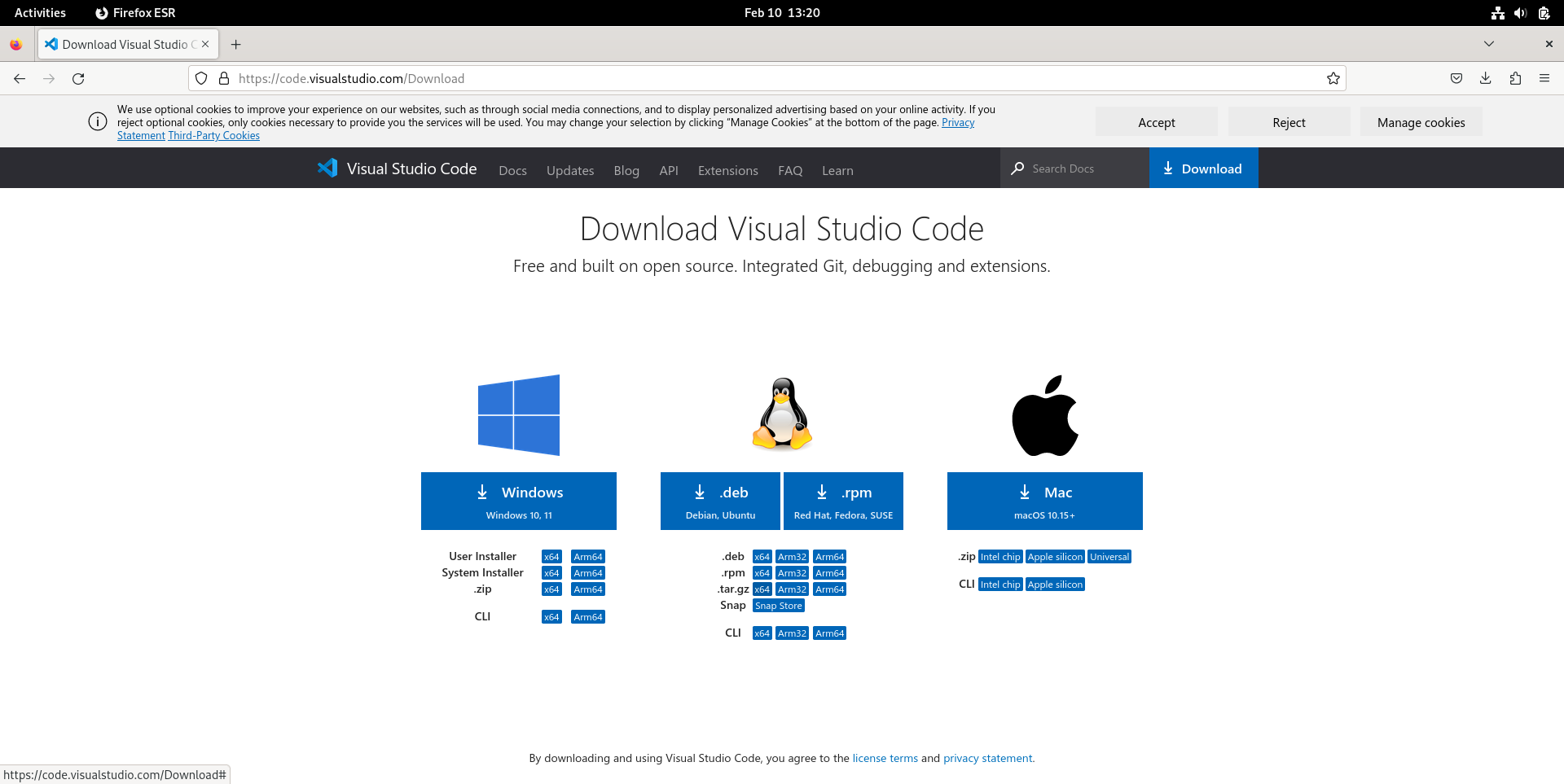Open a new tab with plus icon
Viewport: 1564px width, 784px height.
click(x=236, y=45)
